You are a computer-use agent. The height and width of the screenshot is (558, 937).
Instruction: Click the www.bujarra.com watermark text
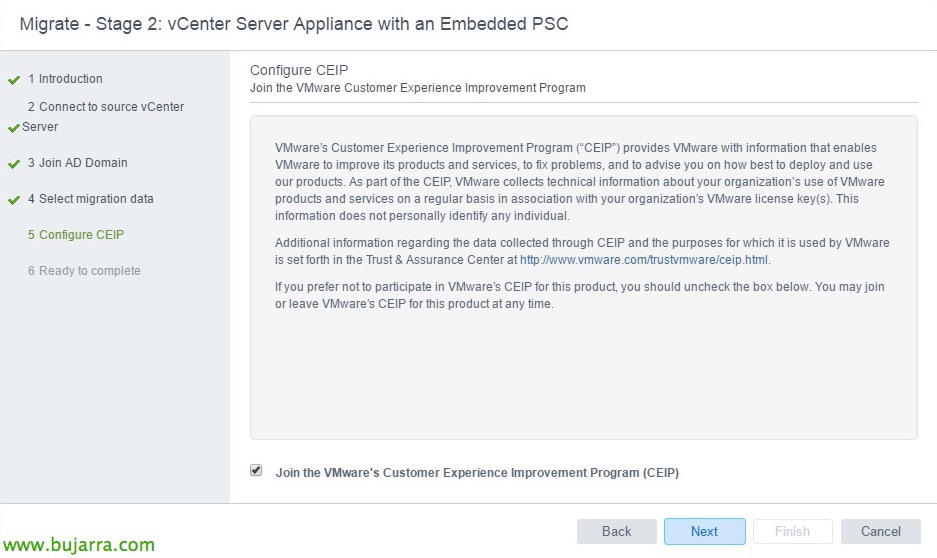79,545
